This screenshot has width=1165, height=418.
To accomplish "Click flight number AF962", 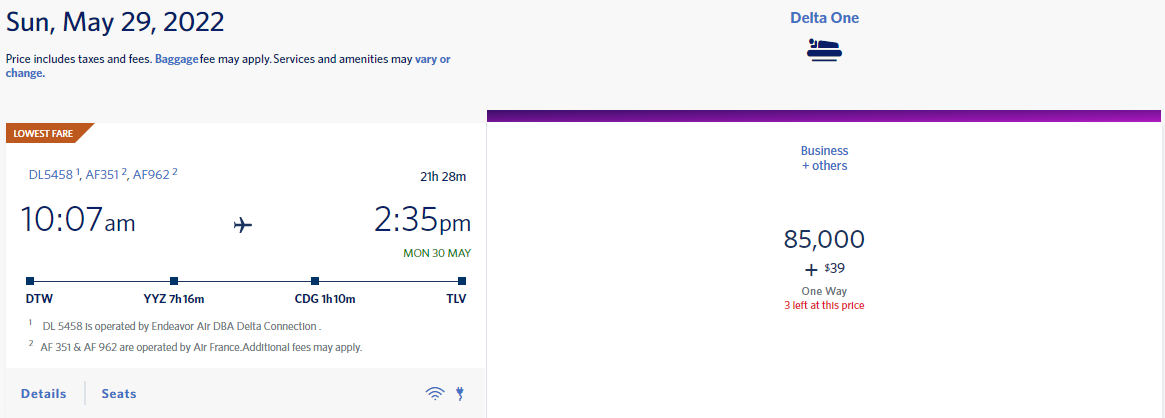I will click(x=152, y=175).
